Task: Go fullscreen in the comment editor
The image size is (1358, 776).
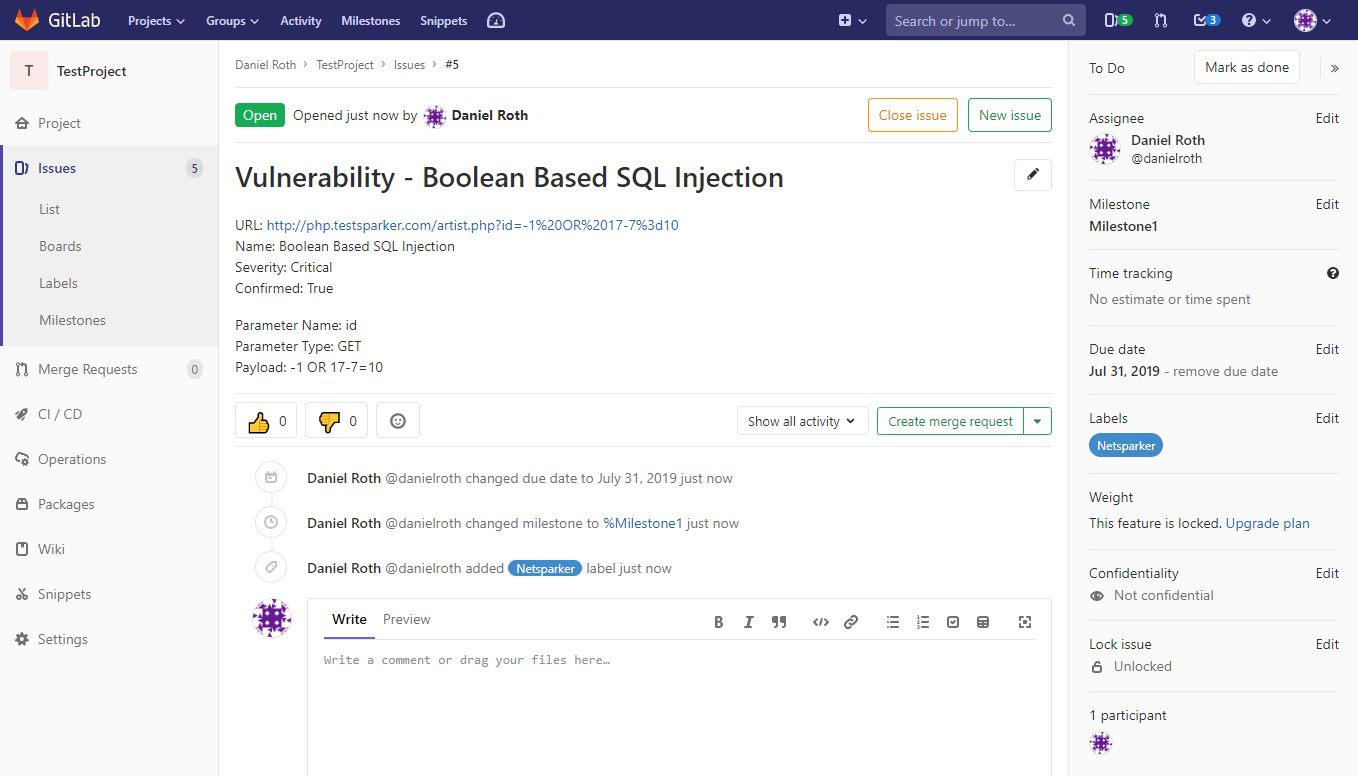Action: click(x=1024, y=621)
